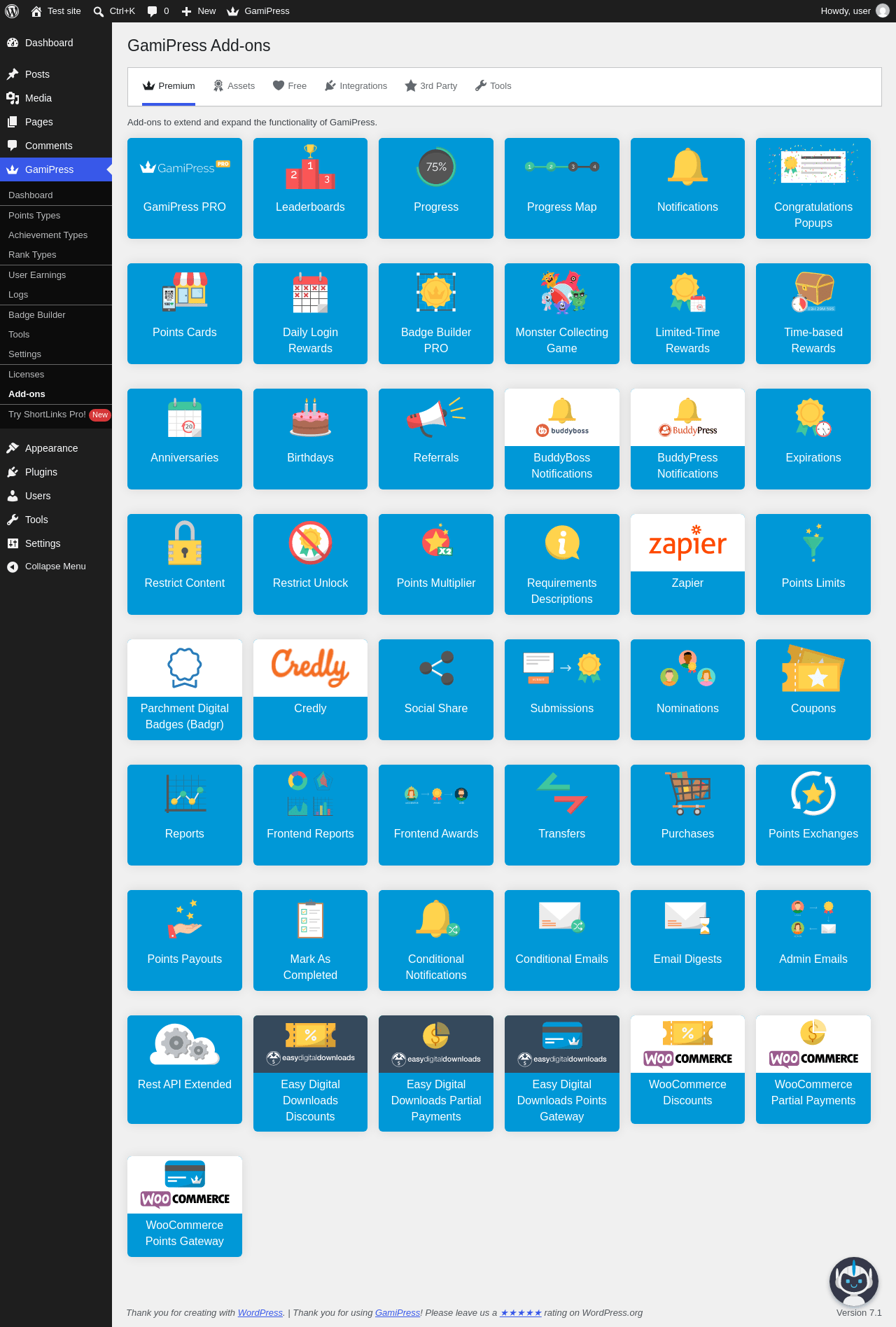Viewport: 896px width, 1327px height.
Task: Click the Zapier logo
Action: coord(687,543)
